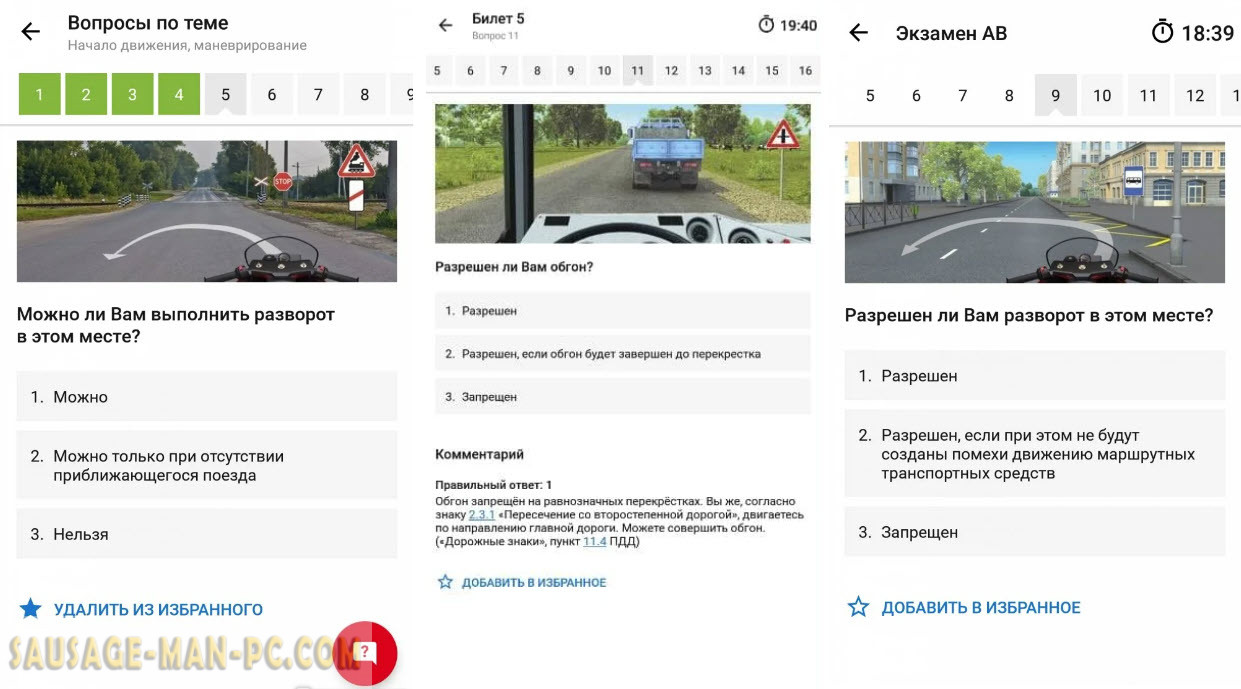Tap the star outline under Билет 5 comment
Image resolution: width=1241 pixels, height=689 pixels.
(x=446, y=582)
